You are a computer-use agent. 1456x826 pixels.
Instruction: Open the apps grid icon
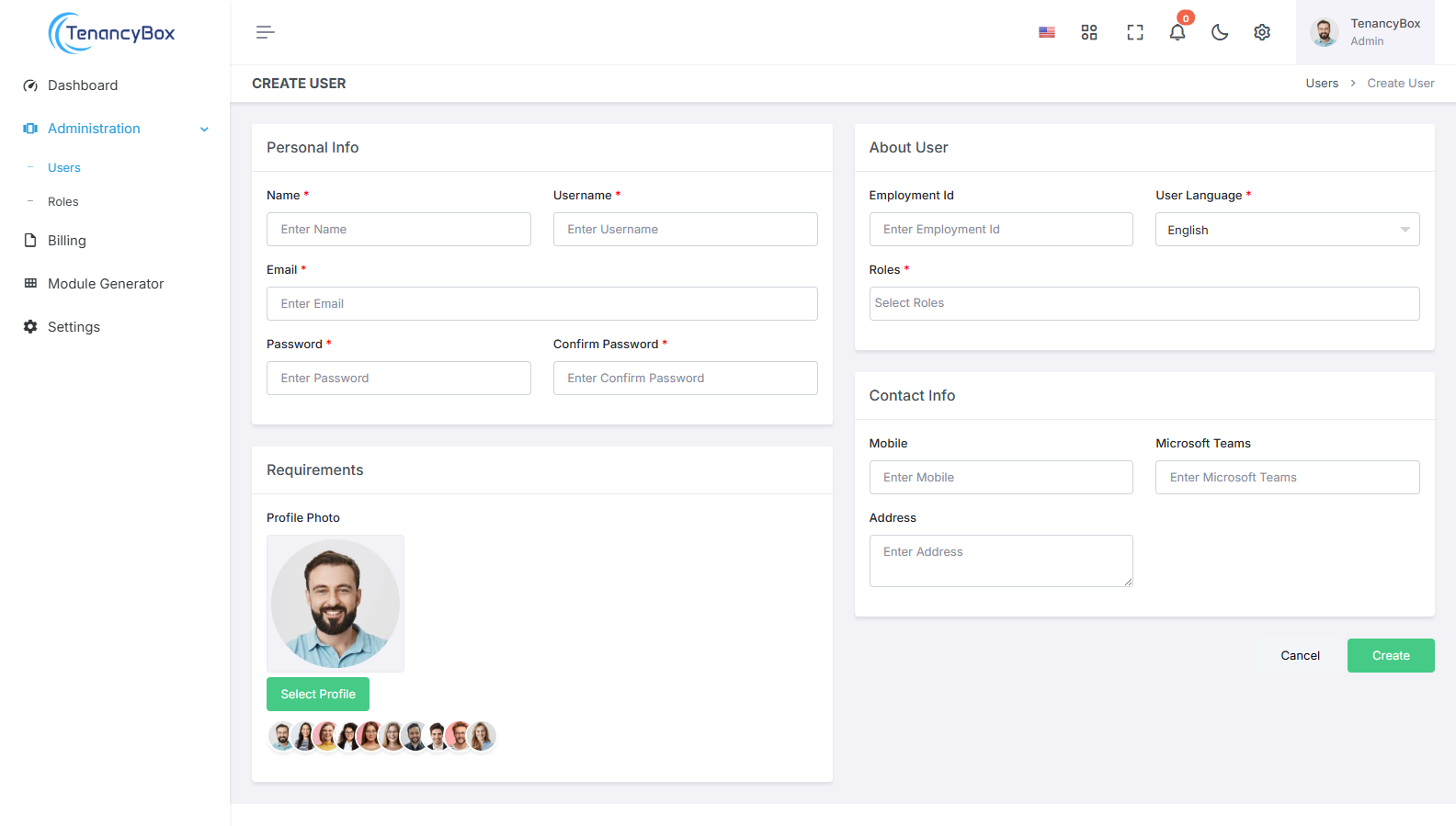point(1089,32)
